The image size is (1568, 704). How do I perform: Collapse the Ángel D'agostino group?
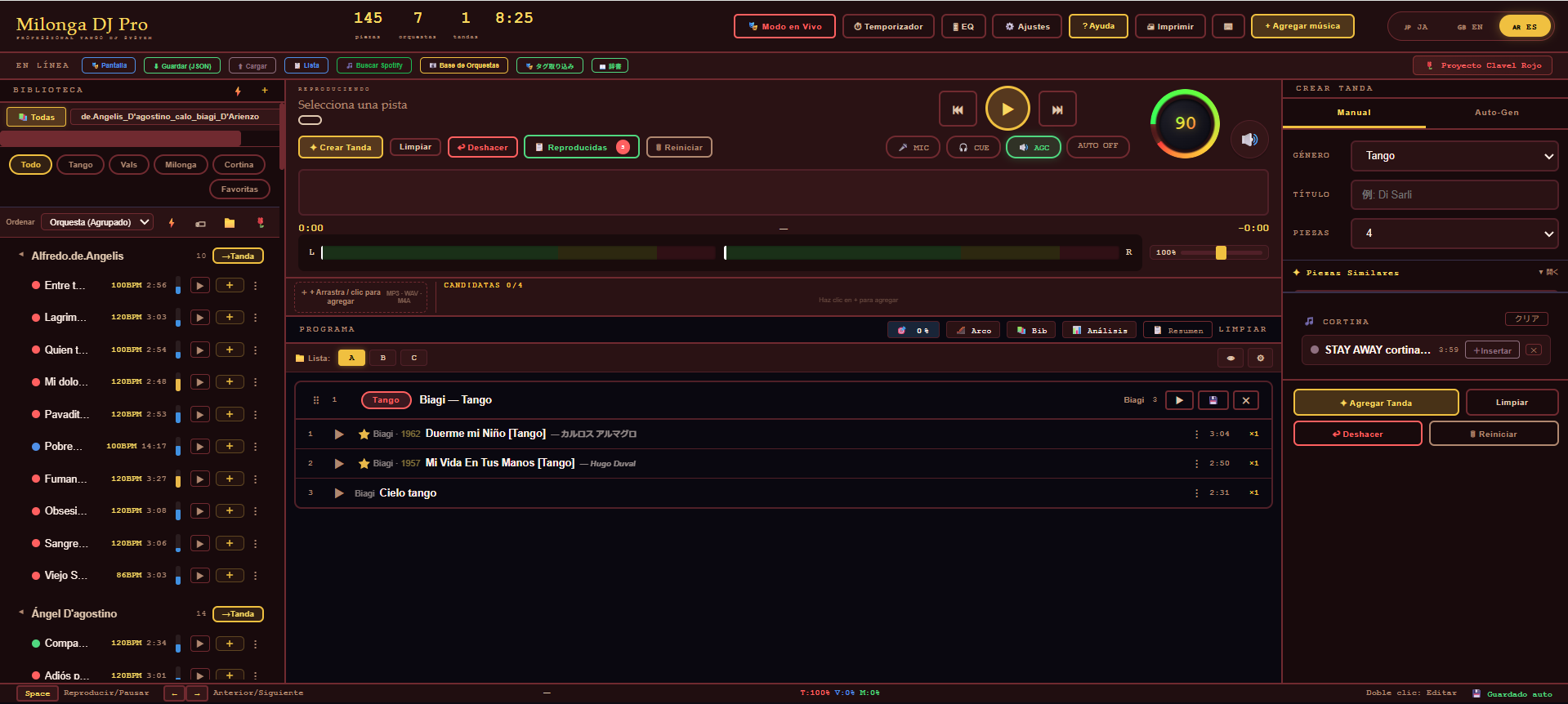pyautogui.click(x=21, y=613)
